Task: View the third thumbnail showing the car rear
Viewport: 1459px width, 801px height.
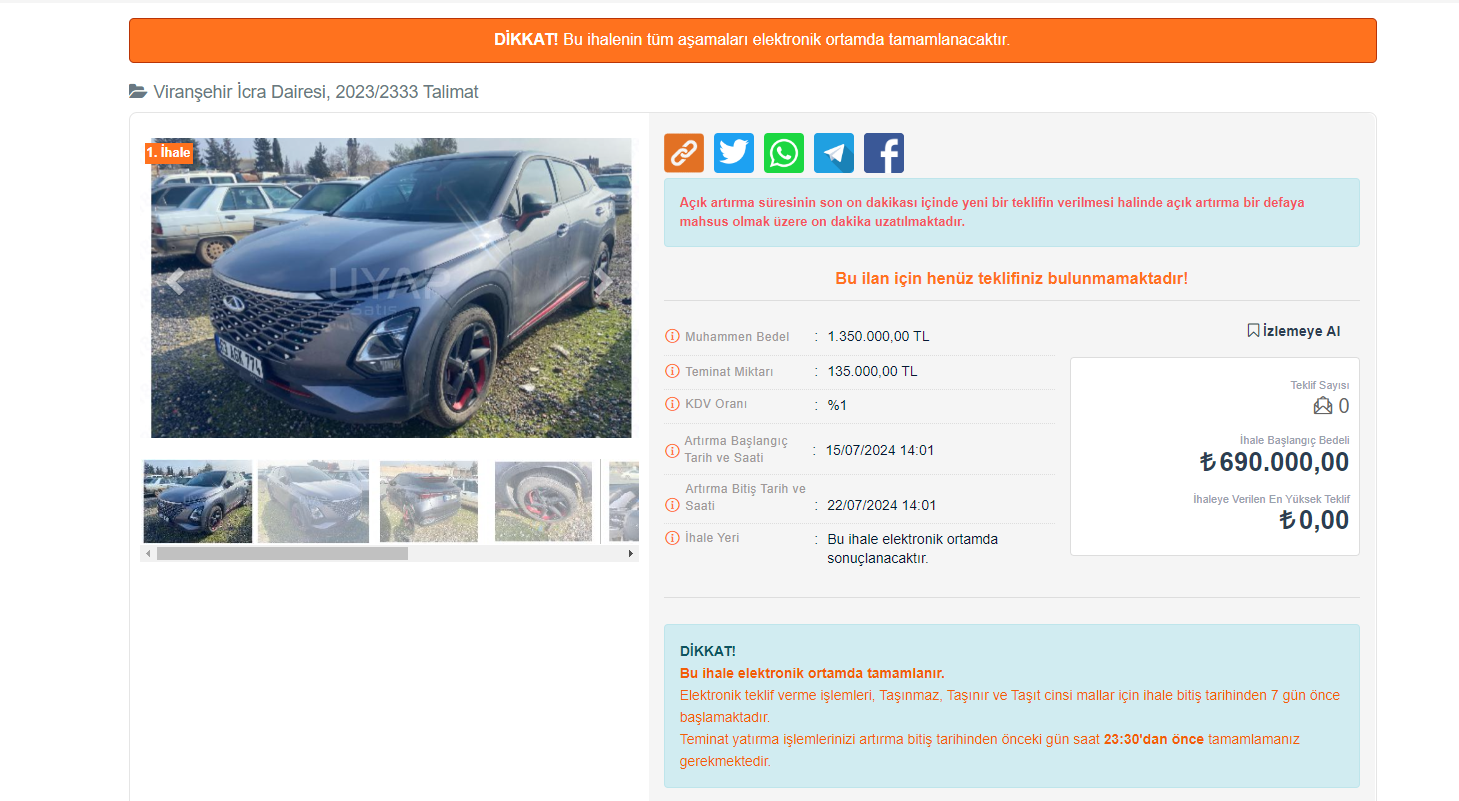Action: (429, 501)
